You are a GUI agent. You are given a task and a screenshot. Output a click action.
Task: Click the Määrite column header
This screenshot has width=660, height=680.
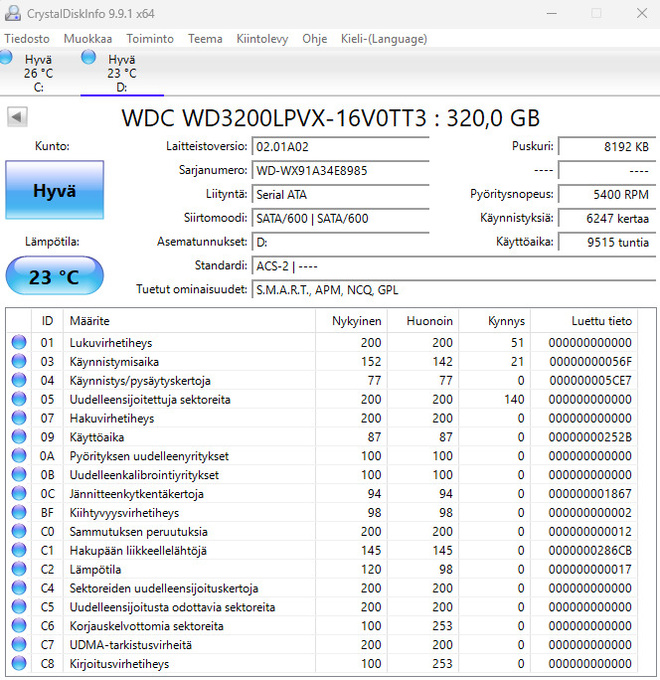point(190,321)
